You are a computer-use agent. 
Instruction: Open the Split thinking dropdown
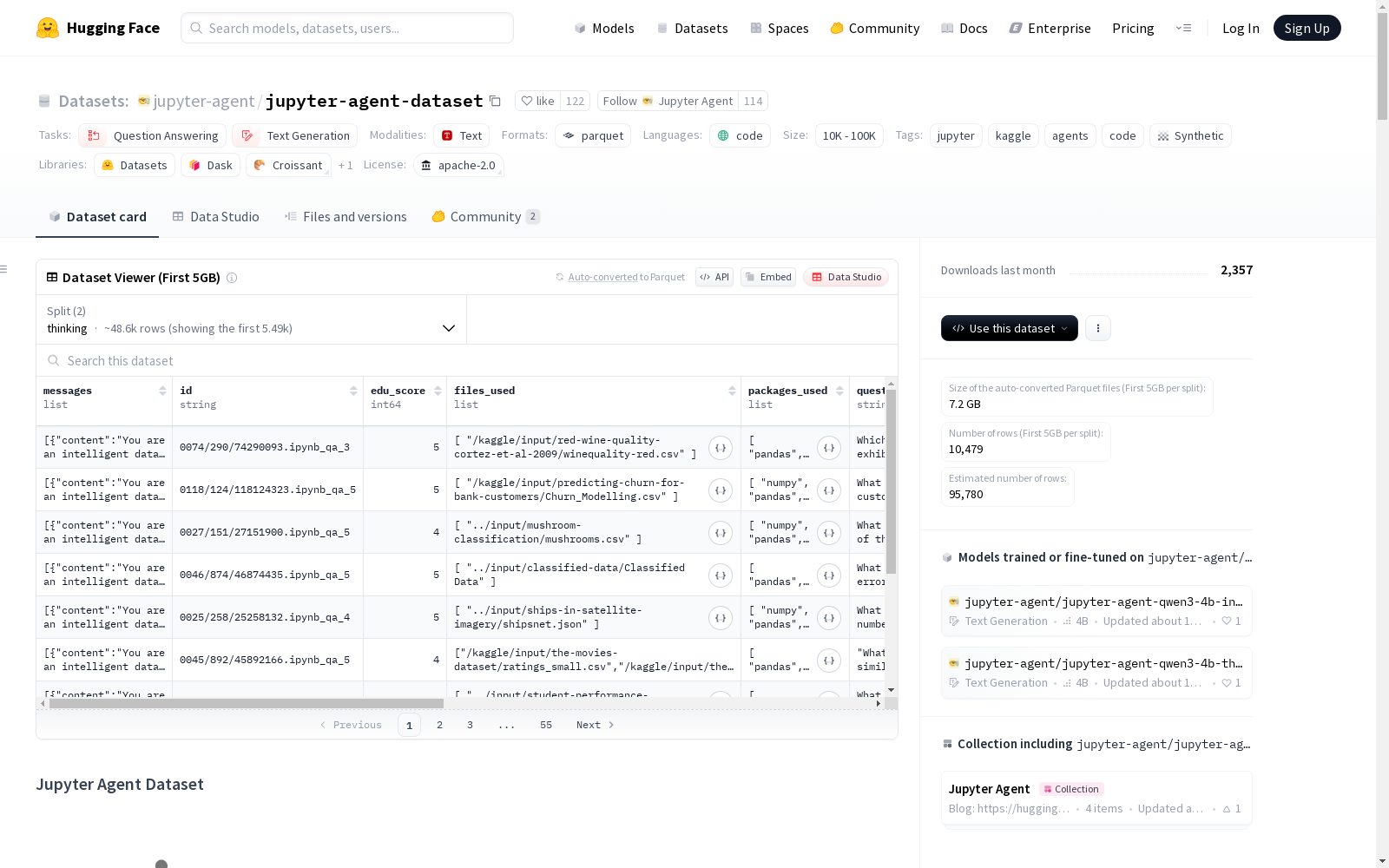(252, 319)
